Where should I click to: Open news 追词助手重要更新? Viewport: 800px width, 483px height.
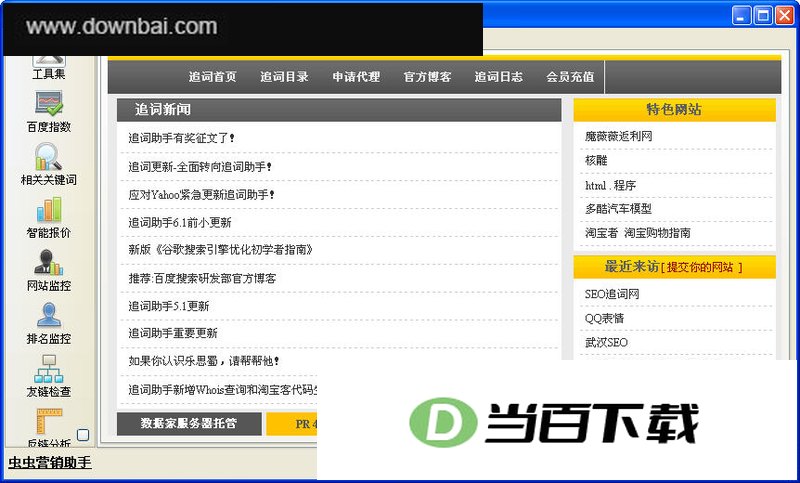point(172,334)
